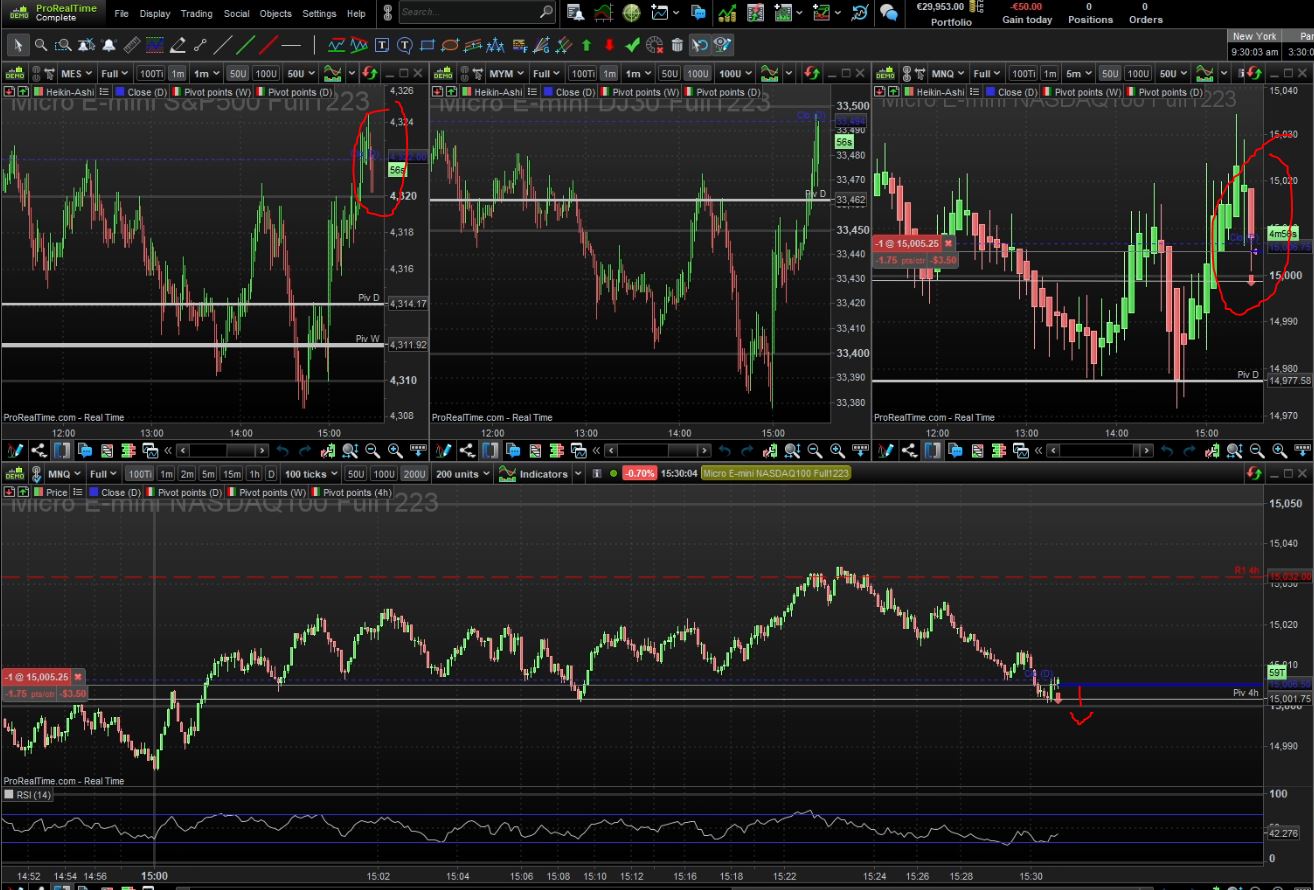Select 1h timeframe in bottom MNQ chart

coord(254,473)
